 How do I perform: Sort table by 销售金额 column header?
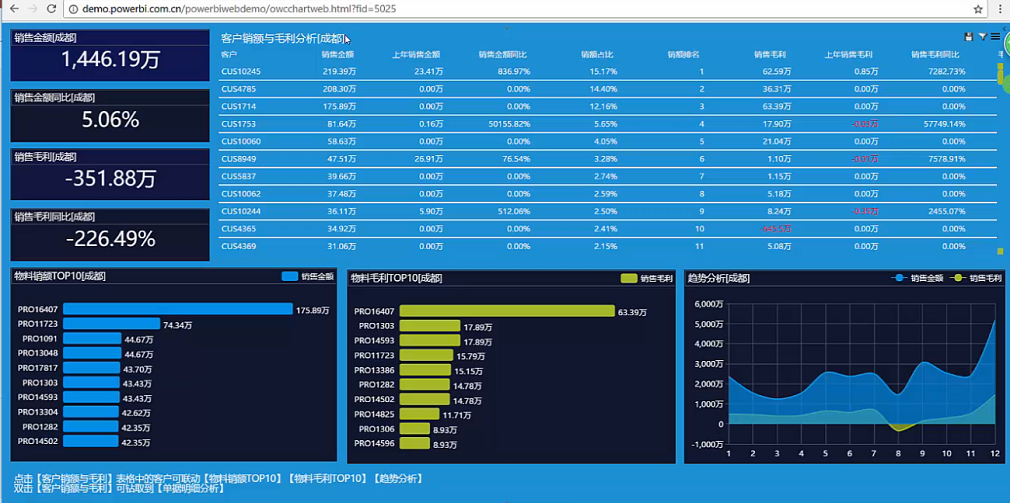click(338, 54)
